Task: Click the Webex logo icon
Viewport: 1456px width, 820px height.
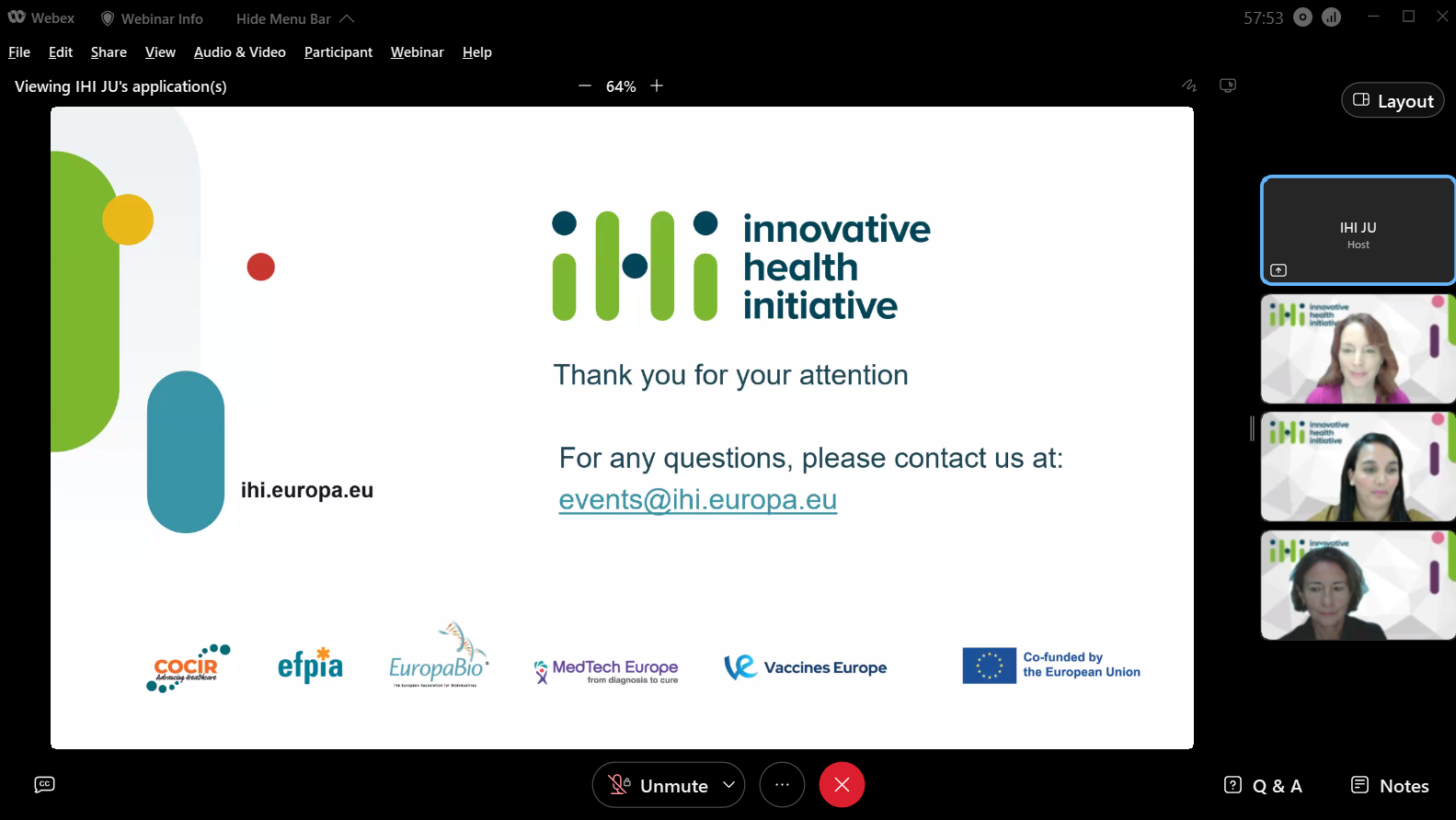Action: [17, 17]
